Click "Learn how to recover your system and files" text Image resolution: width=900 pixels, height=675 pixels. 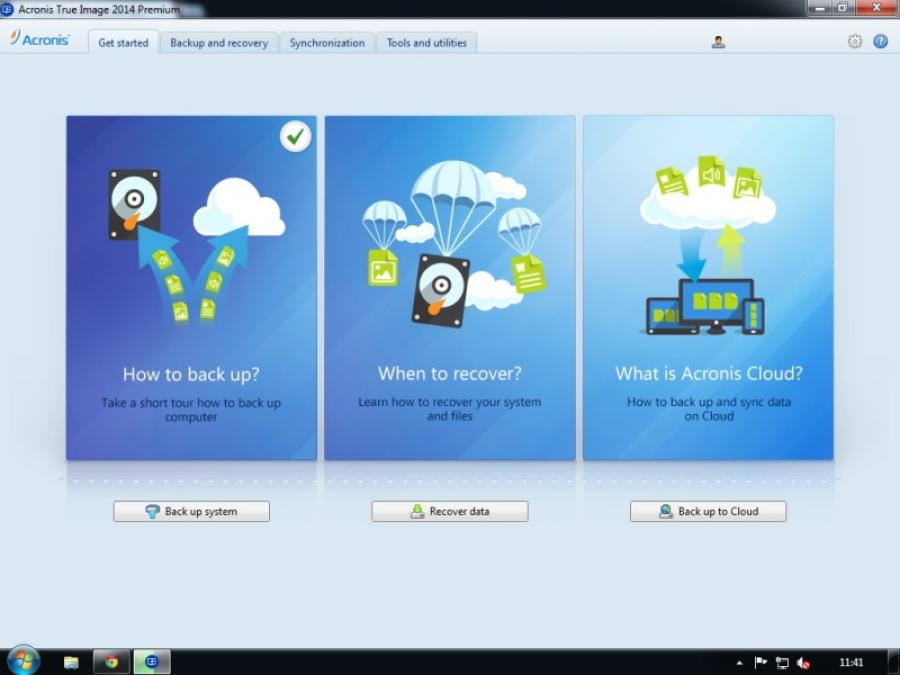point(449,409)
